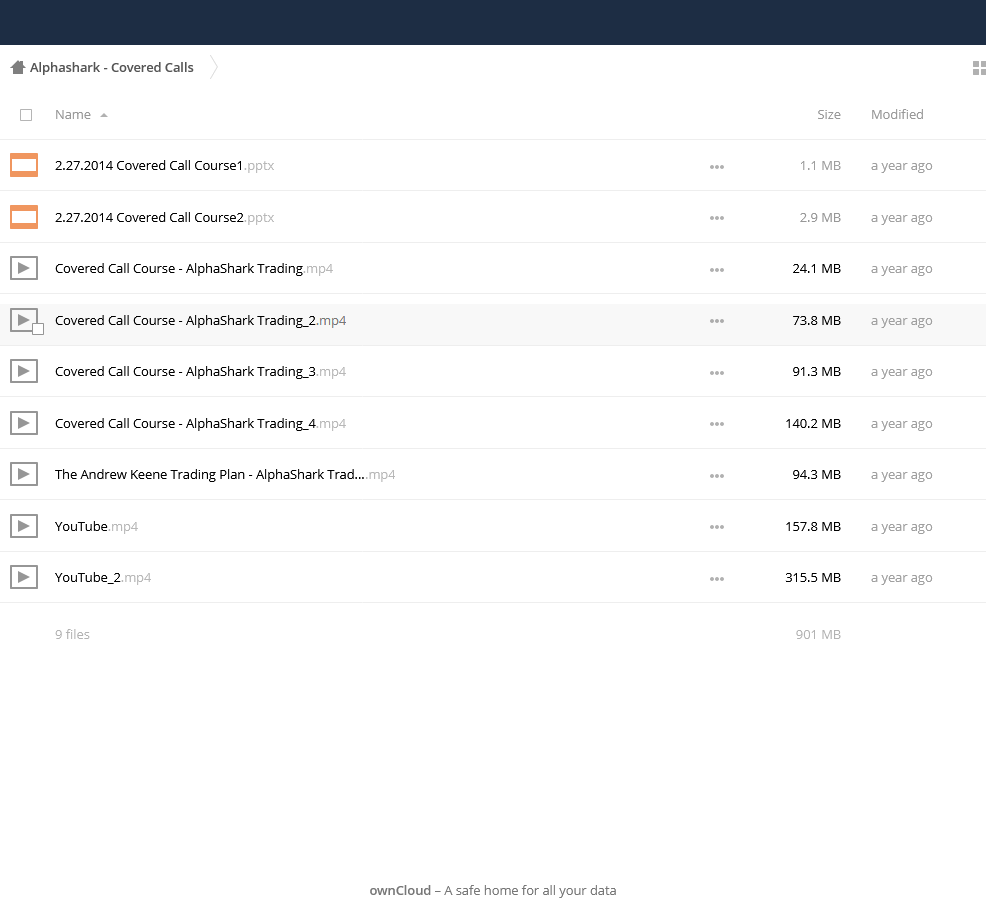Open 2.27.2014 Covered Call Course1.pptx
Screen dimensions: 986x920
(x=164, y=165)
